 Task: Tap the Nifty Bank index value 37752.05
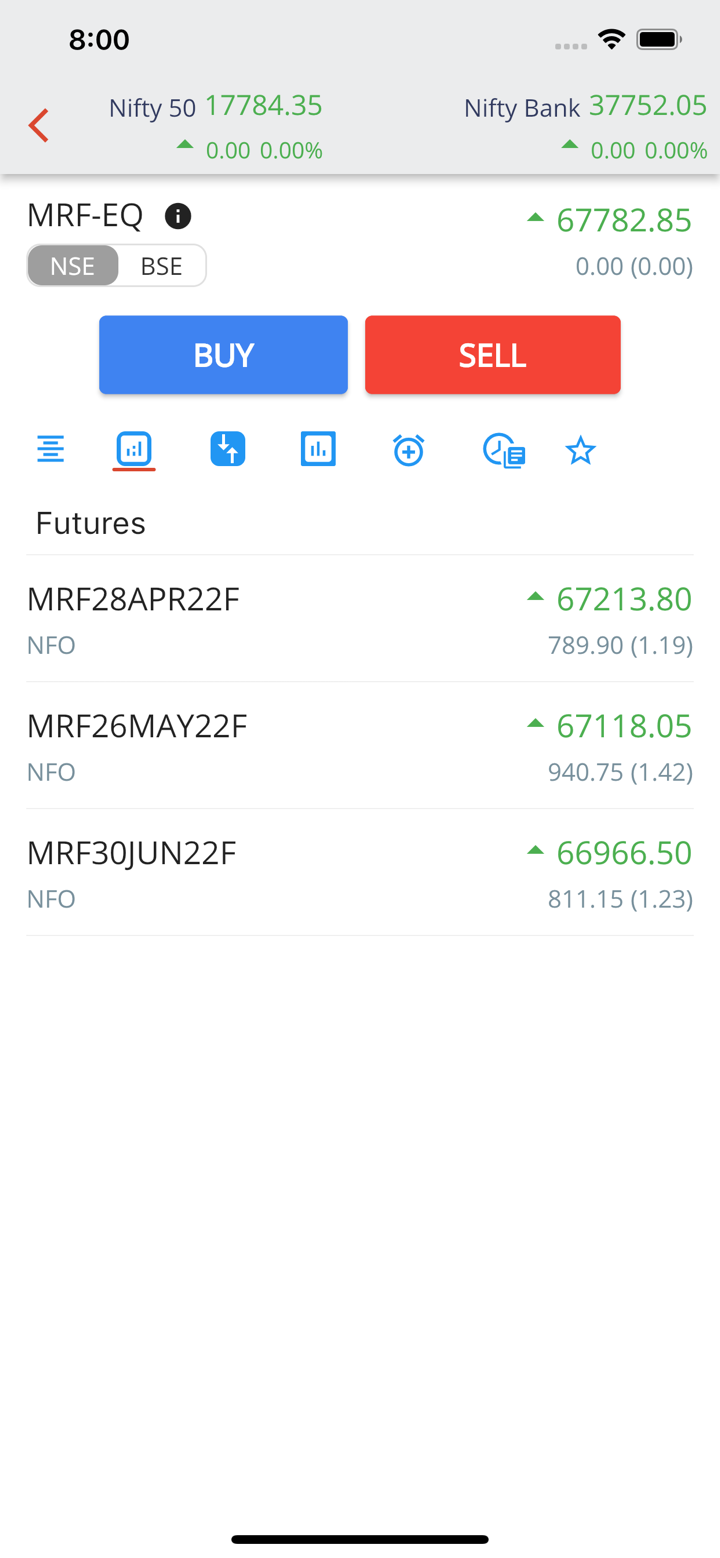pos(648,105)
